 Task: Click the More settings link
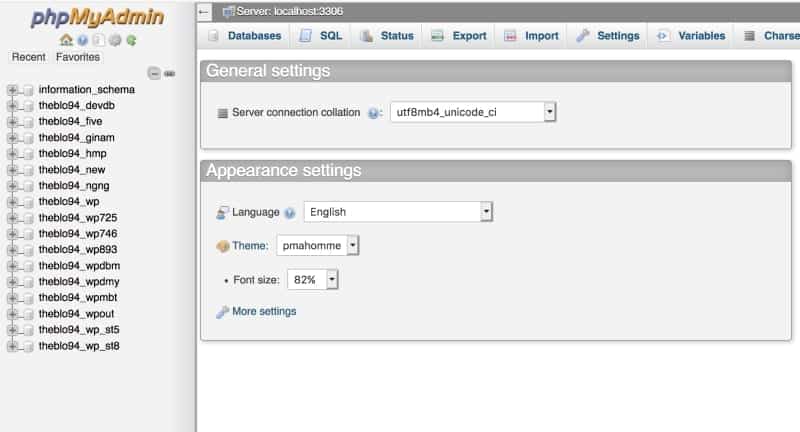[264, 311]
